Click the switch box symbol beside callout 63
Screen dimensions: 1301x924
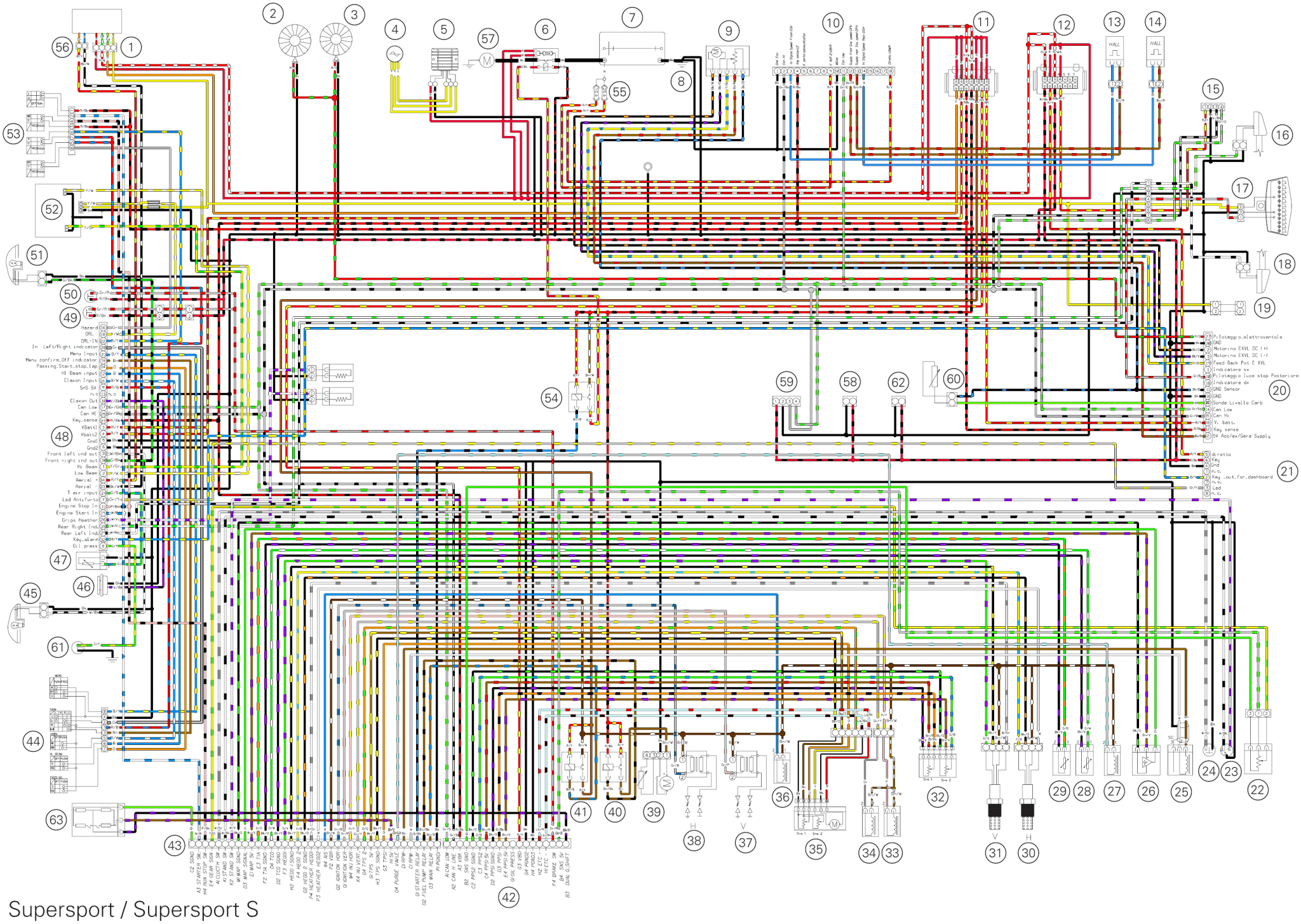tap(98, 820)
